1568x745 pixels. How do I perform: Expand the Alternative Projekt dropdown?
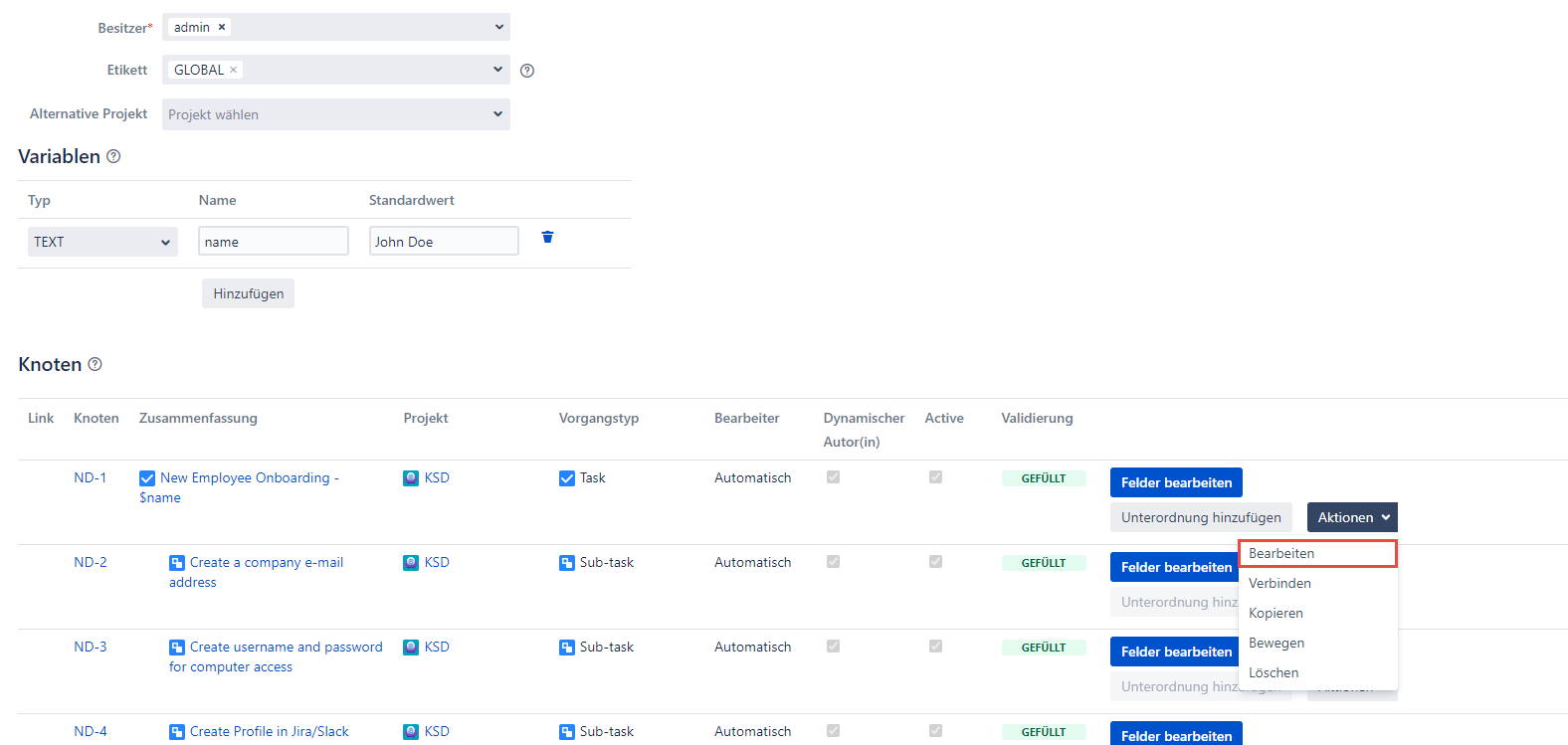336,114
